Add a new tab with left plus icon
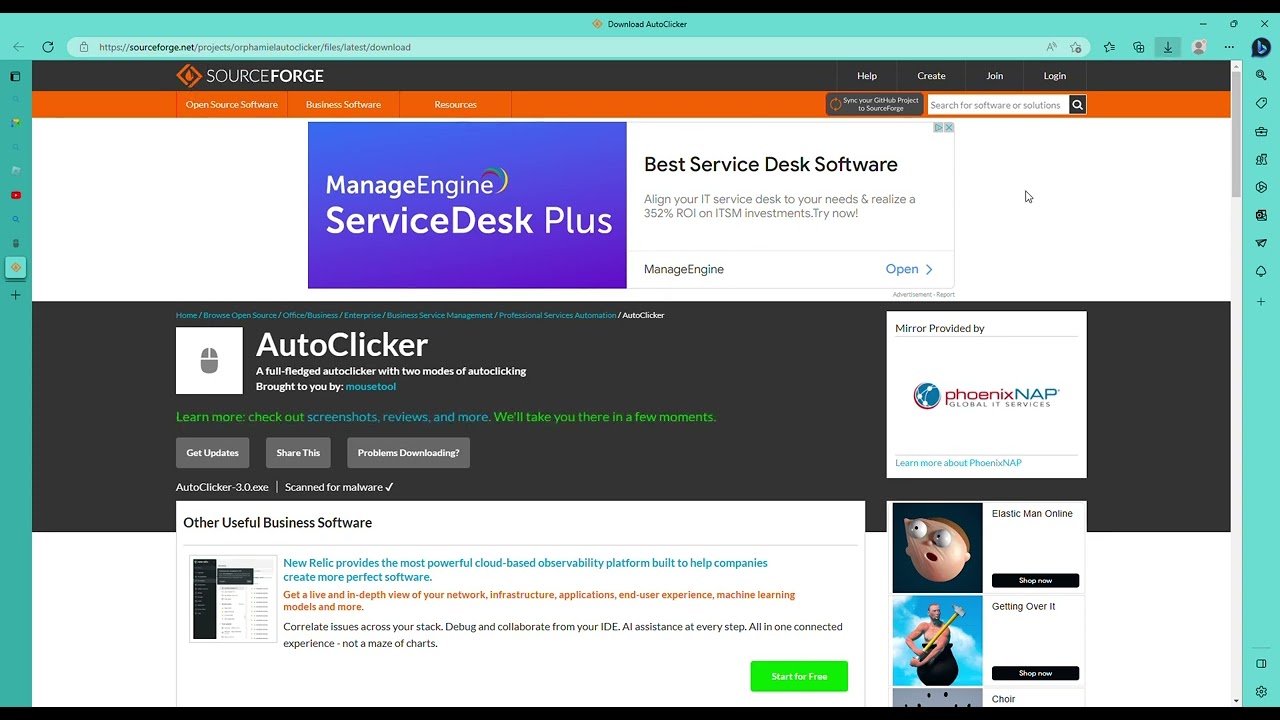This screenshot has width=1280, height=720. pyautogui.click(x=15, y=295)
